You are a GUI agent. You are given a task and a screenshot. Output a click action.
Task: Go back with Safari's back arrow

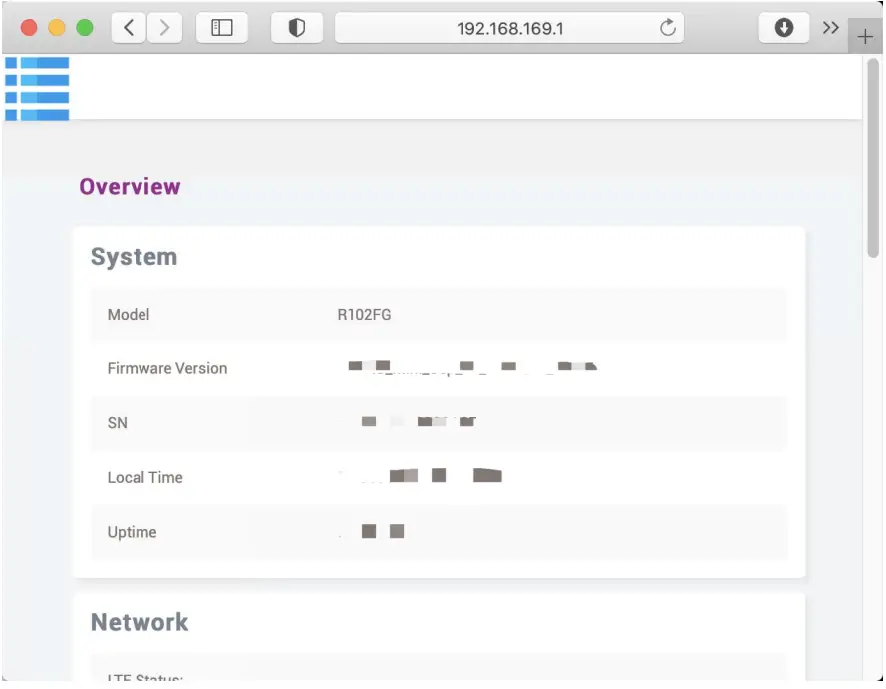point(129,28)
